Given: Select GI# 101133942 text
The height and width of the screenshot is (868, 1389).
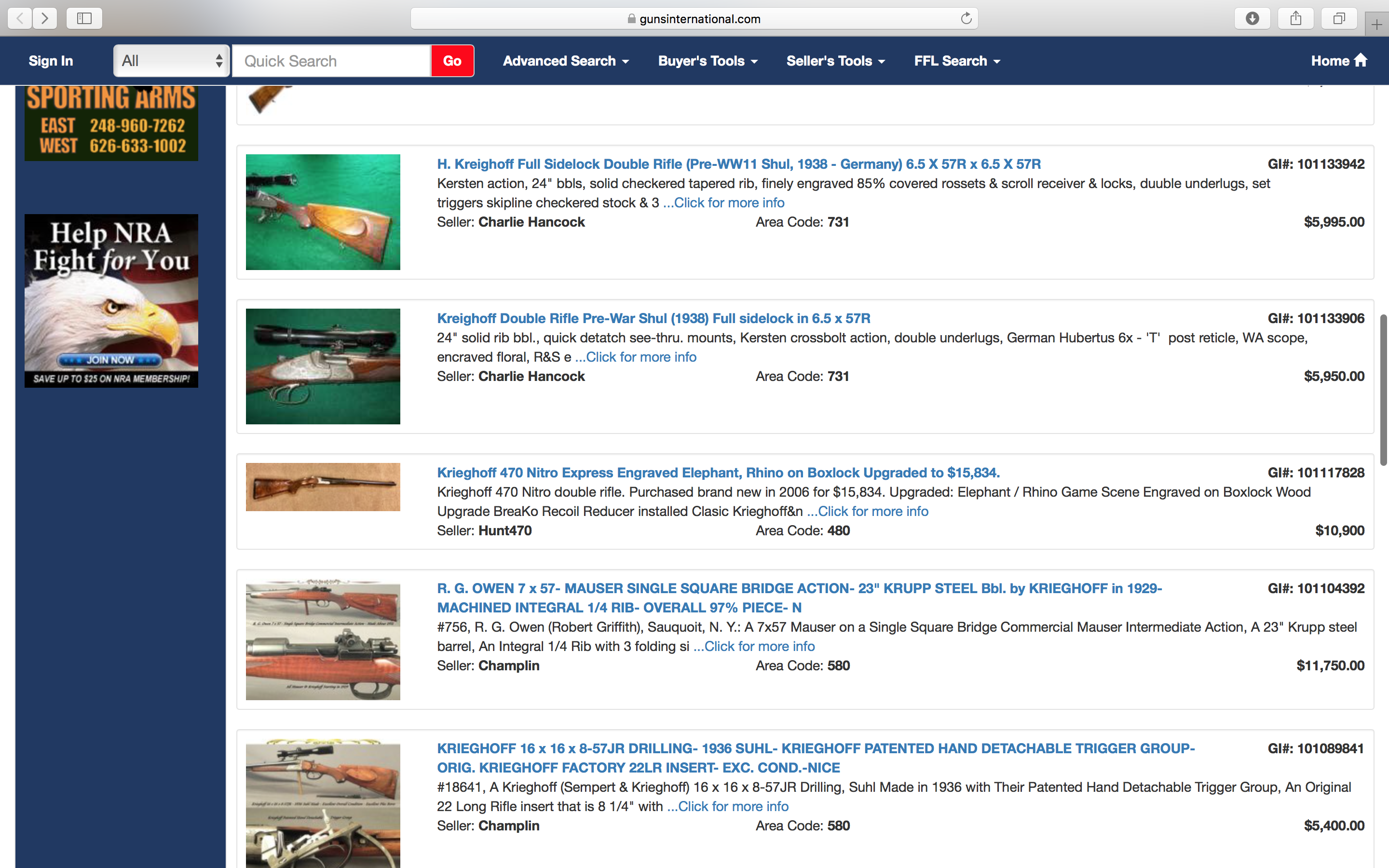Looking at the screenshot, I should 1316,164.
